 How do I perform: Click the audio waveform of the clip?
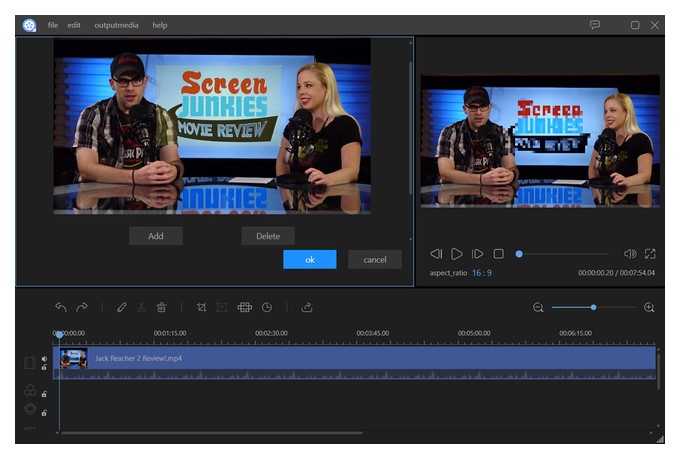click(x=354, y=375)
